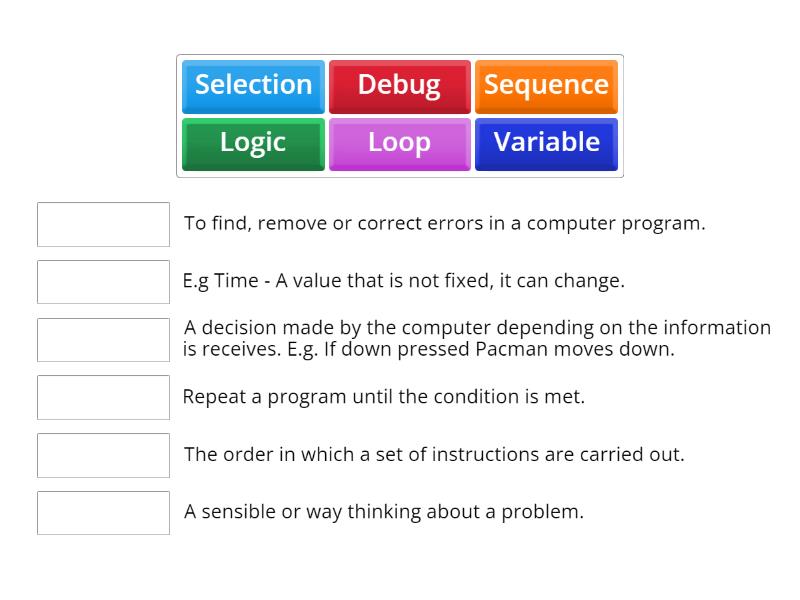800x600 pixels.
Task: Click the answer box beside the repeat definition
Action: (103, 397)
